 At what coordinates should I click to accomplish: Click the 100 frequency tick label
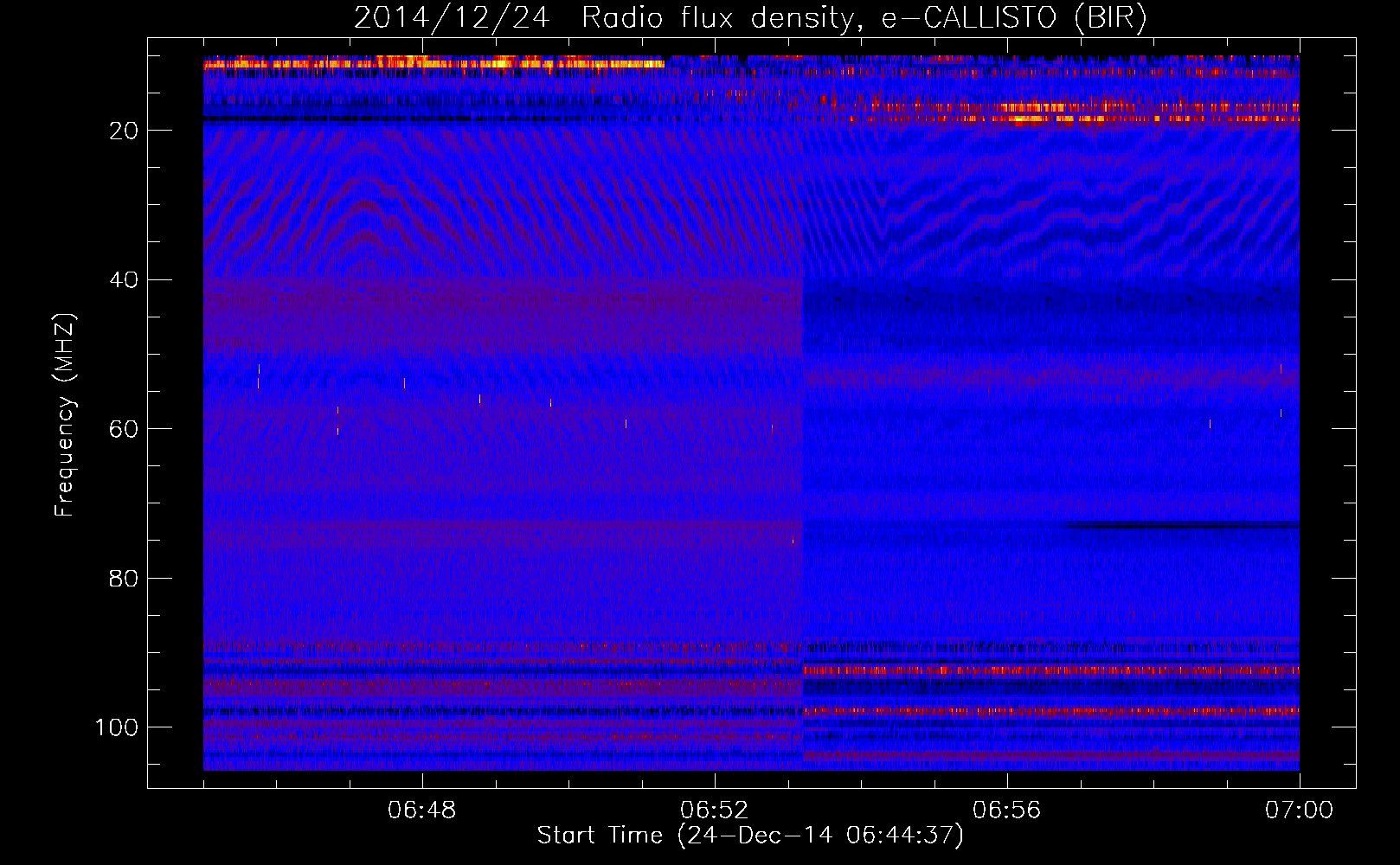117,727
